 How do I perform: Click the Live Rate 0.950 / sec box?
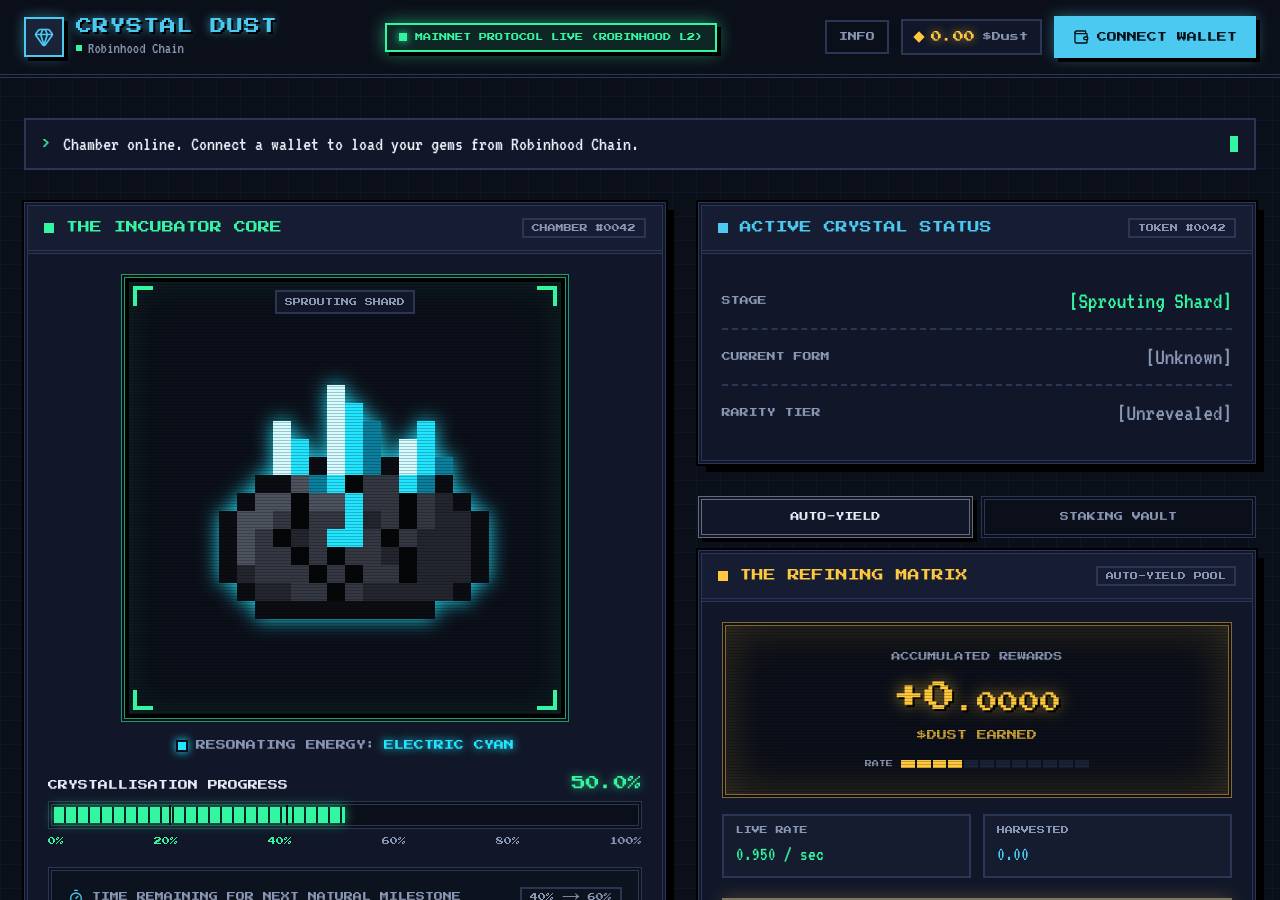[x=846, y=846]
